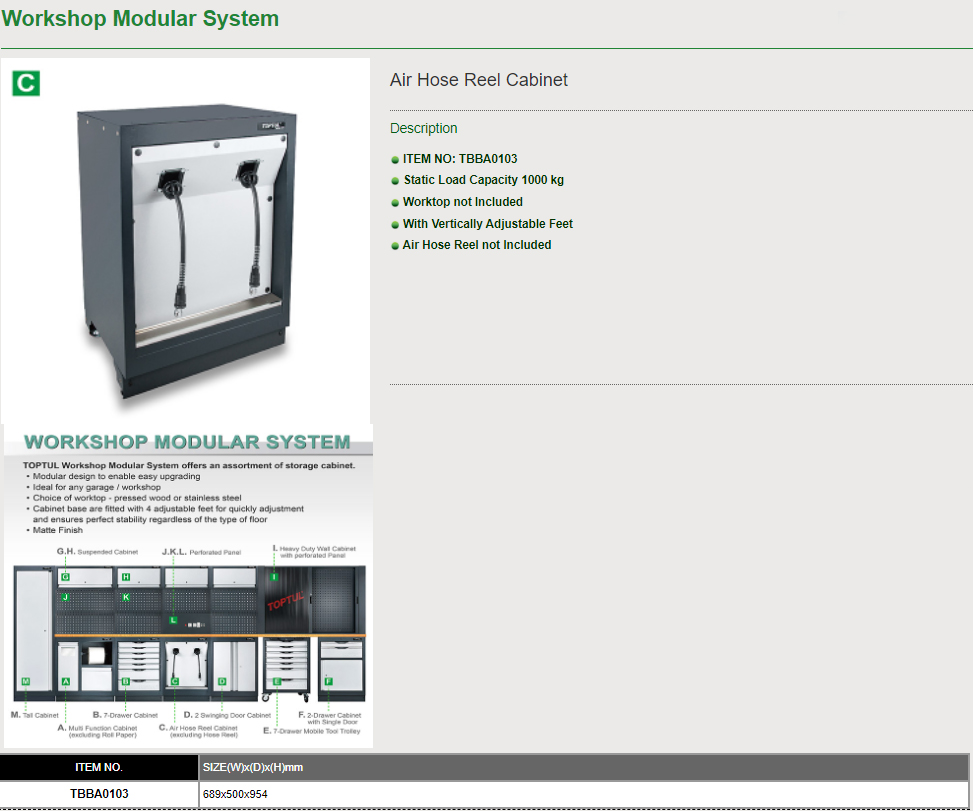Viewport: 973px width, 811px height.
Task: Click the green C marker on hose reel cabinet
Action: point(175,681)
